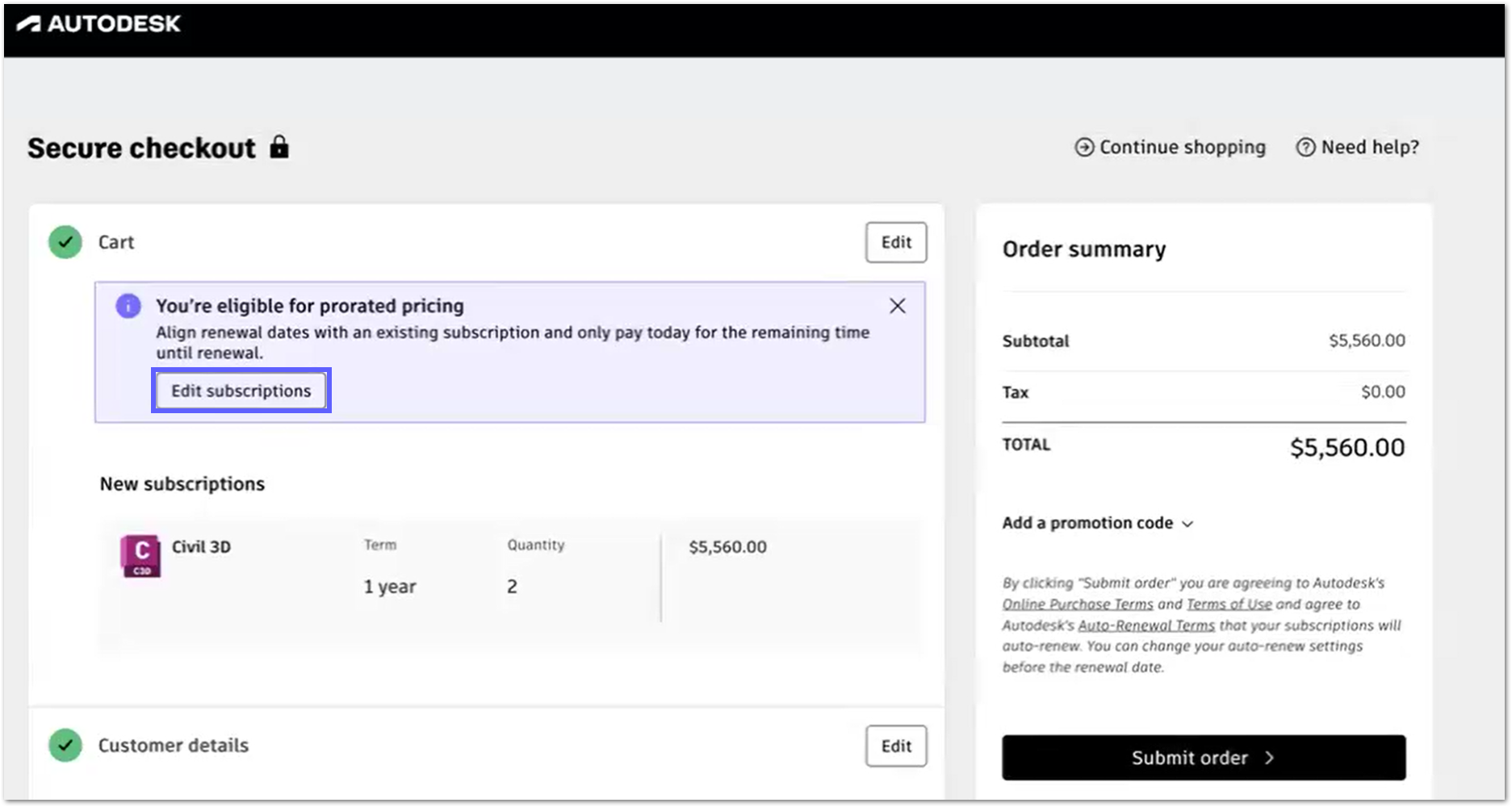1512x807 pixels.
Task: Click the Continue shopping arrow icon
Action: coord(1084,148)
